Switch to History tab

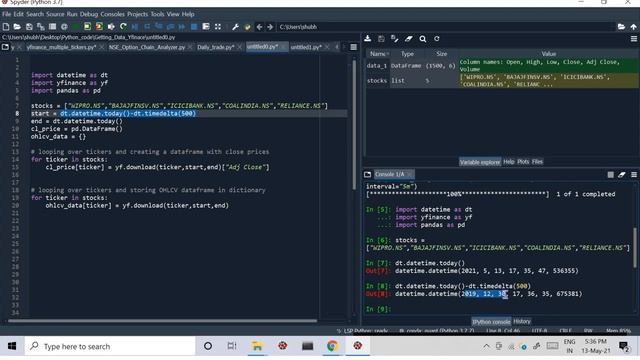pos(522,322)
